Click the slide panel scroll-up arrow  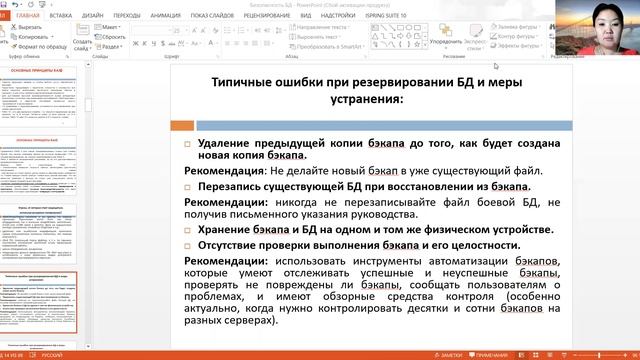pos(88,65)
